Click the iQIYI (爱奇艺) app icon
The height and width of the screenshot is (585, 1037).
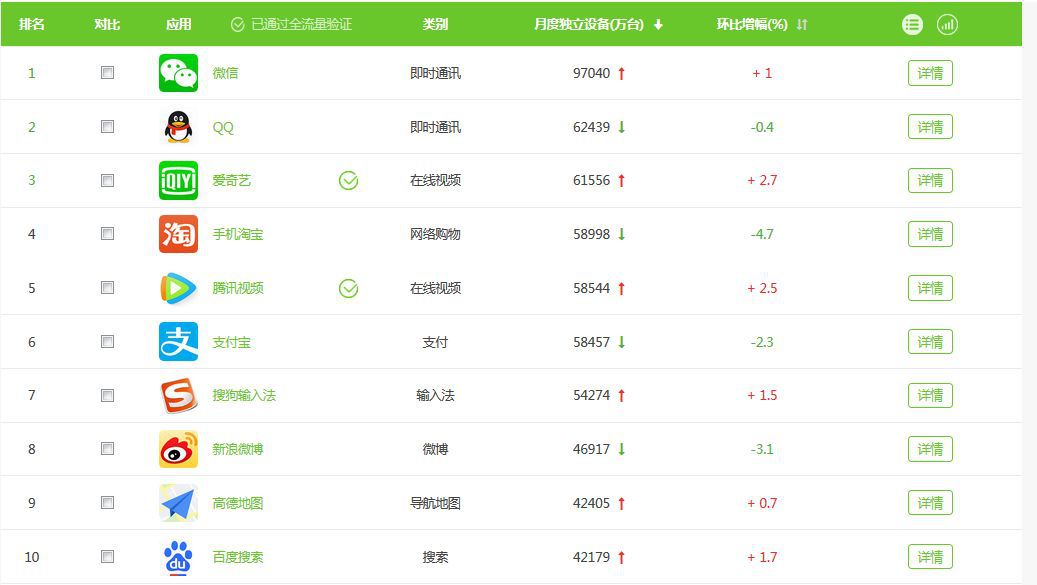[178, 181]
